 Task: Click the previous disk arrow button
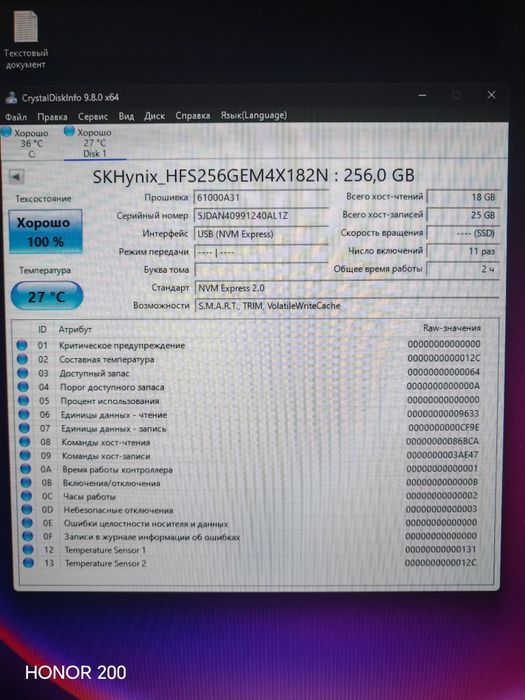click(16, 177)
